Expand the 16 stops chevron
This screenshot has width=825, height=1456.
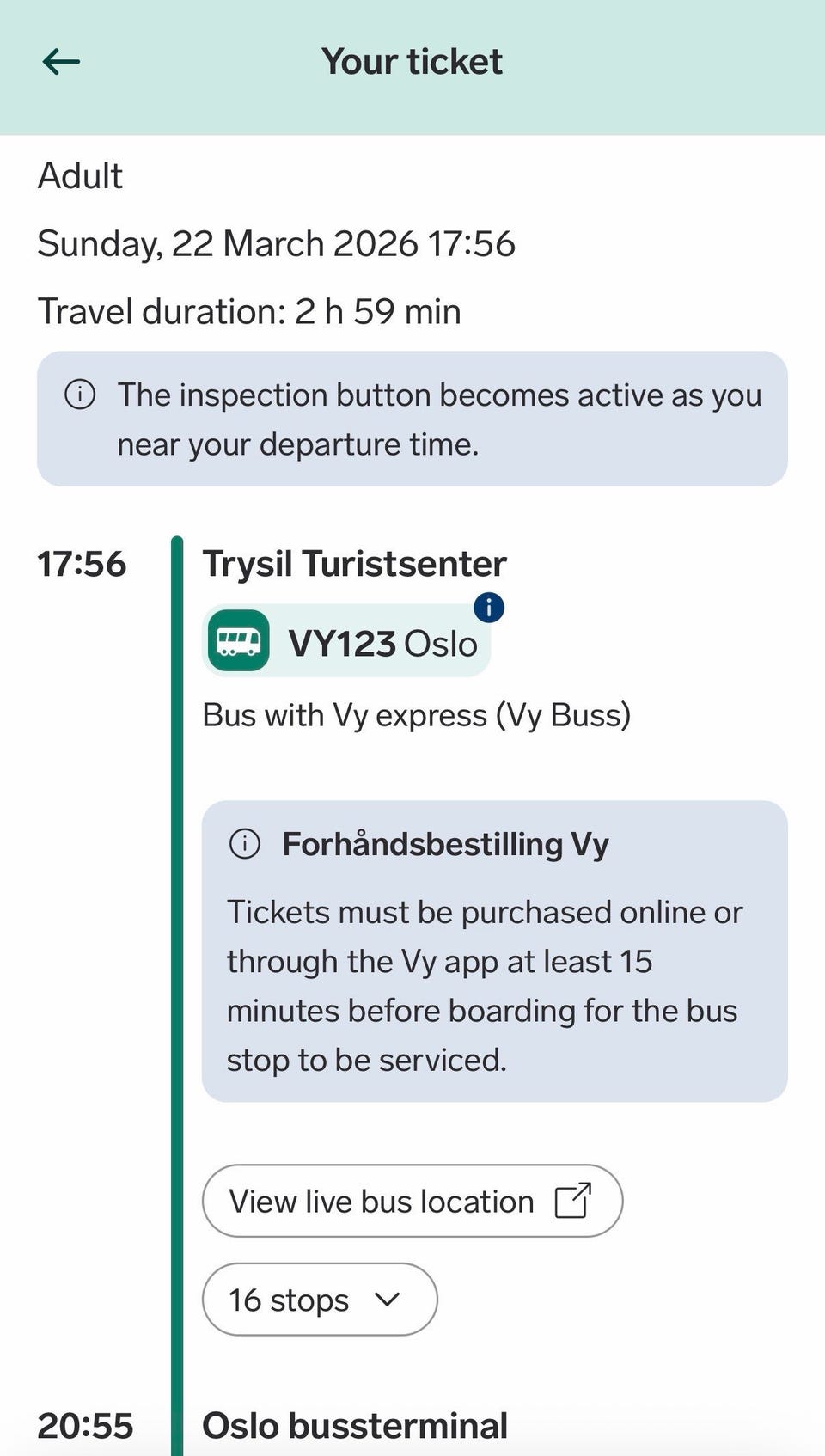click(388, 1300)
